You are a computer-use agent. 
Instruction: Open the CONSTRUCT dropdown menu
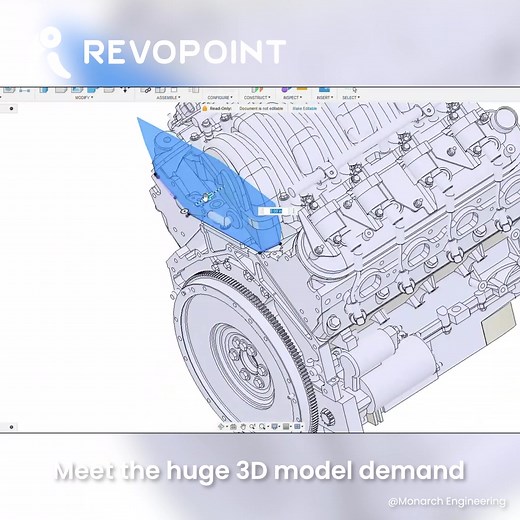(257, 98)
